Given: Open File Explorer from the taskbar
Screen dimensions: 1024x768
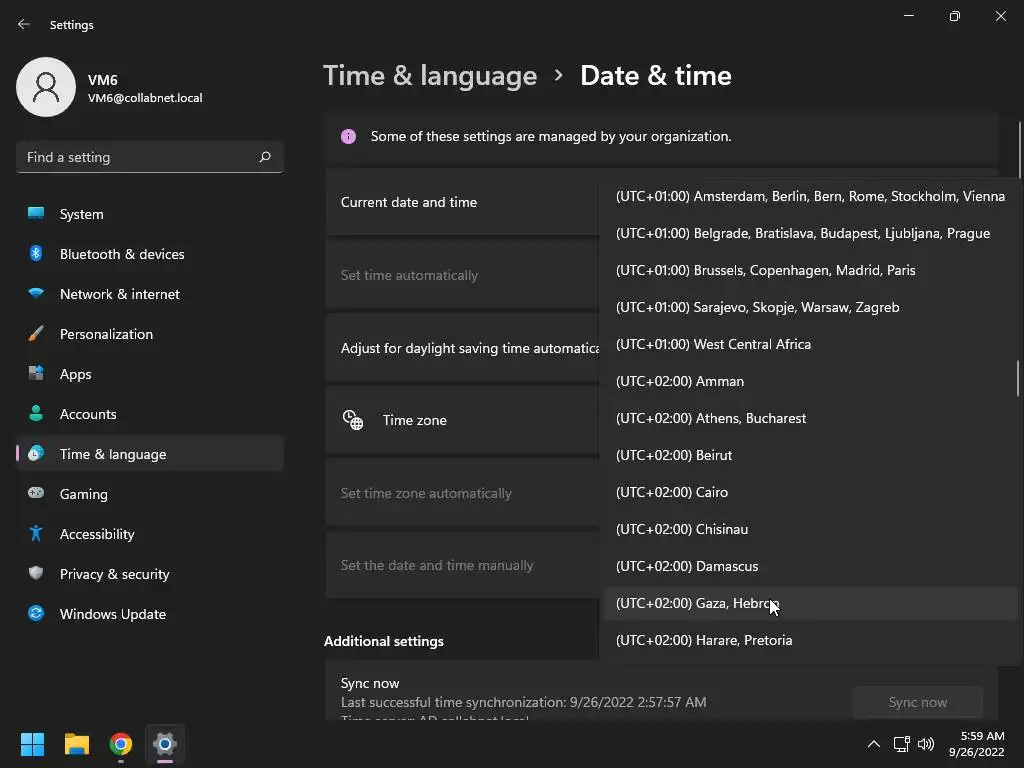Looking at the screenshot, I should coord(77,744).
